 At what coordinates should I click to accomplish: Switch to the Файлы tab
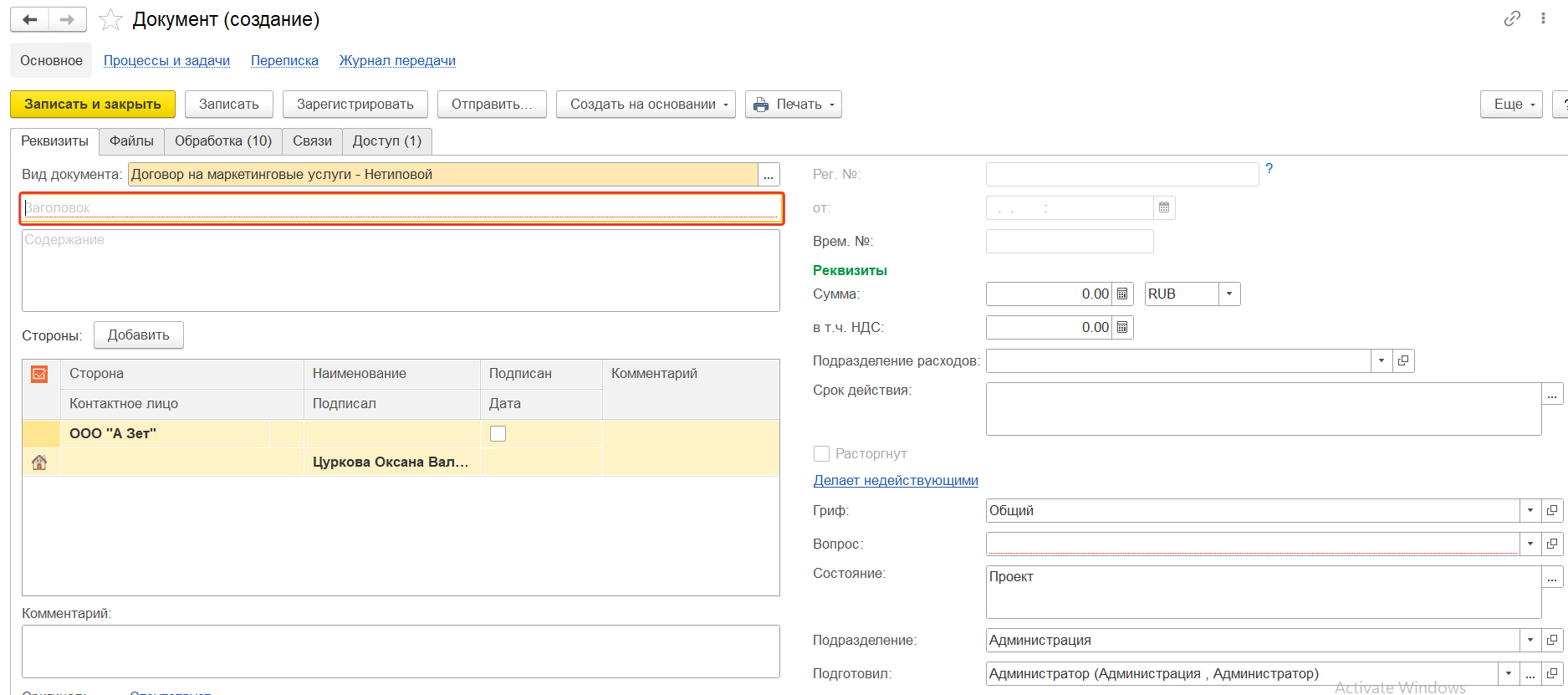pos(131,141)
